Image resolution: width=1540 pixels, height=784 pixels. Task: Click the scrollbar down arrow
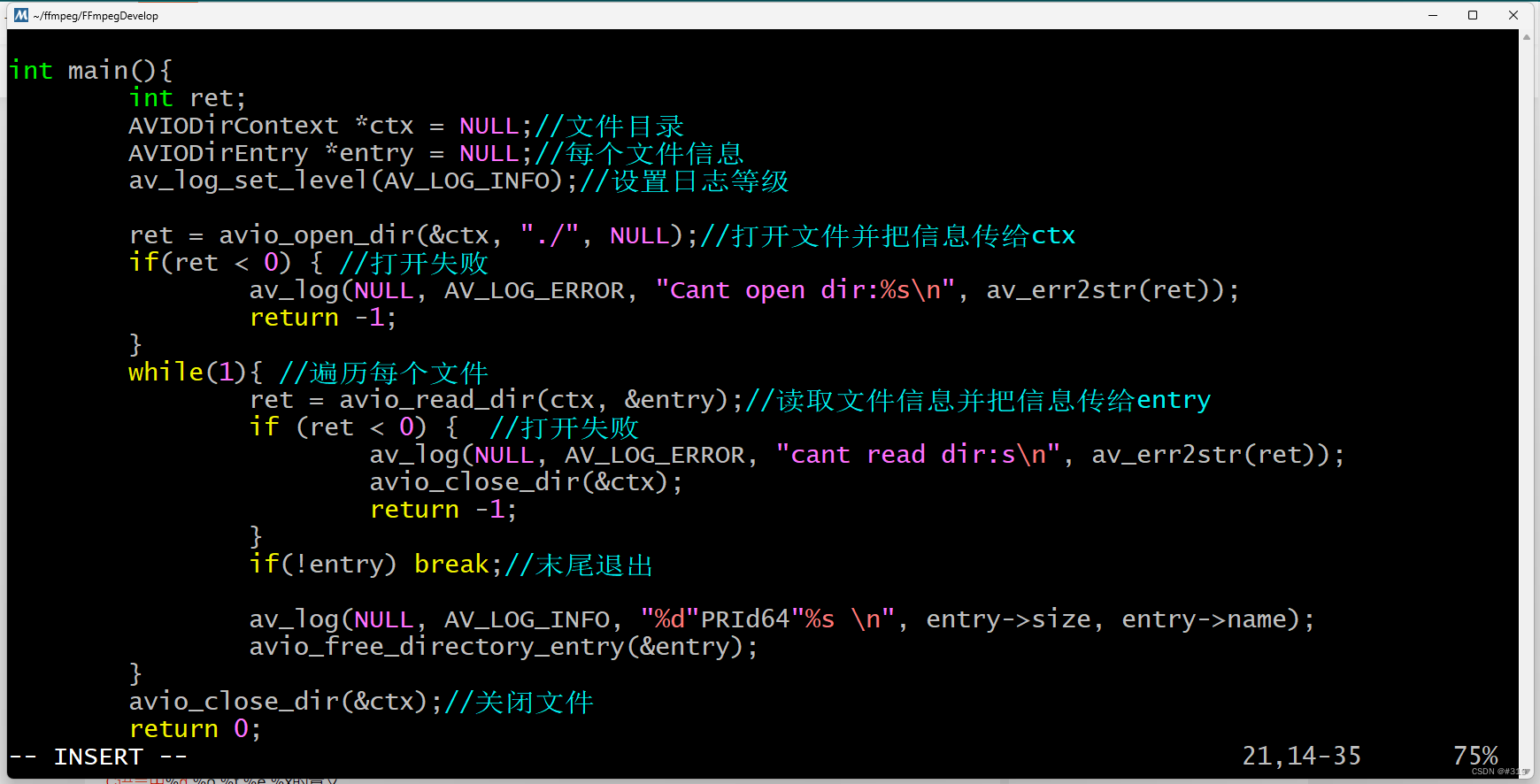[x=1527, y=772]
